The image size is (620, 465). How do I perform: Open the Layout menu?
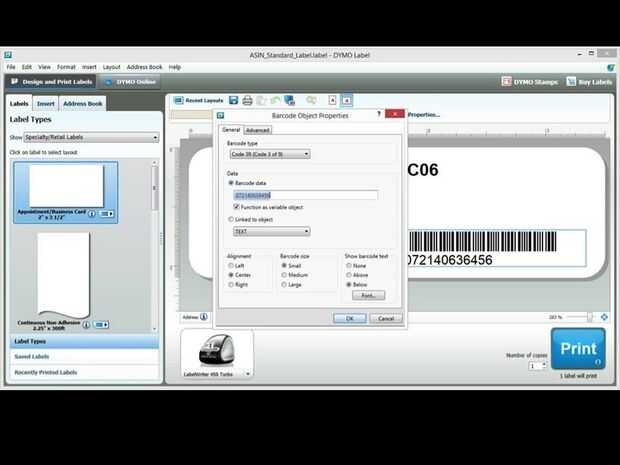[112, 67]
